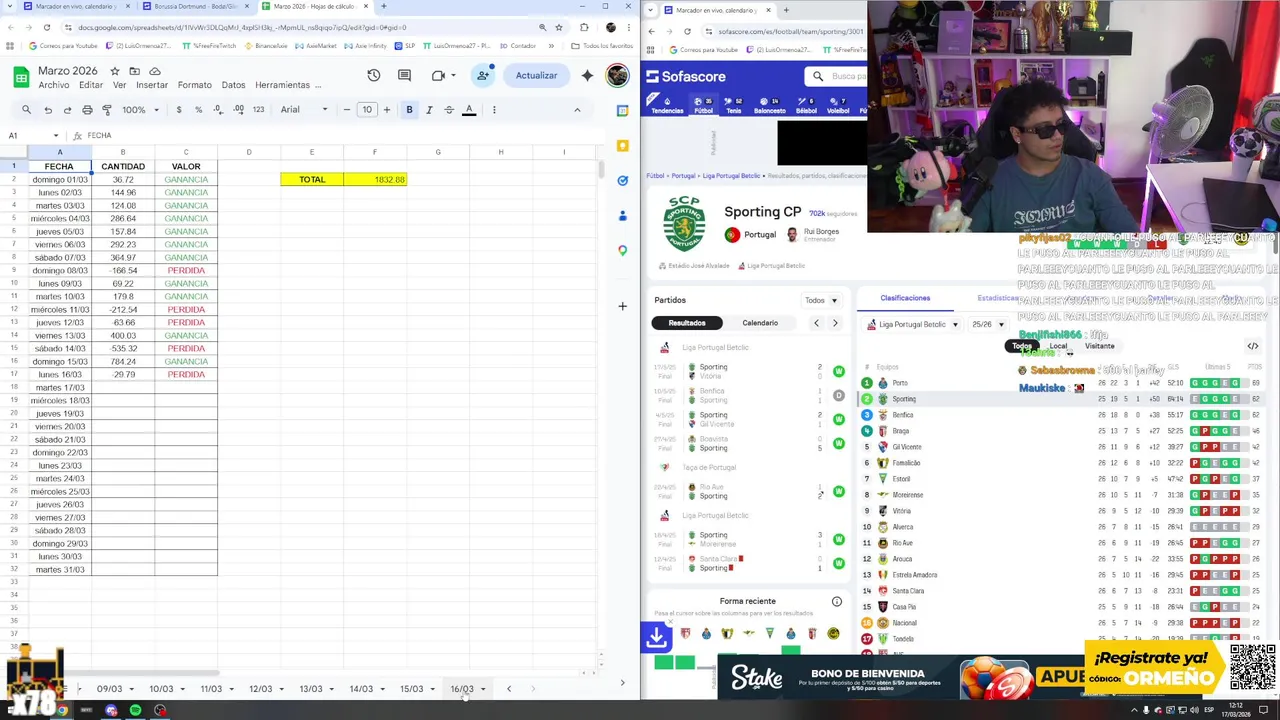Click the redo arrow
The image size is (1280, 720).
[x=67, y=110]
